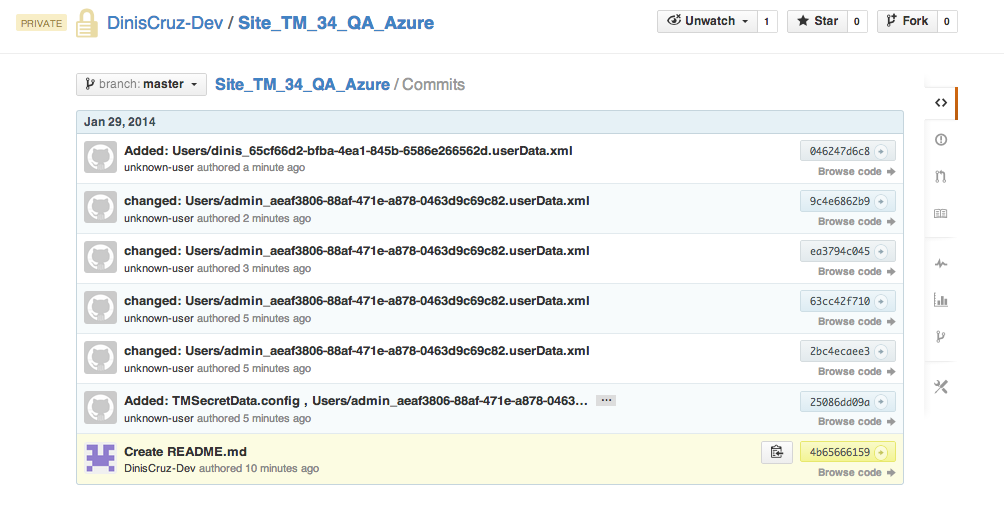Expand the branch: master dropdown

[x=141, y=84]
